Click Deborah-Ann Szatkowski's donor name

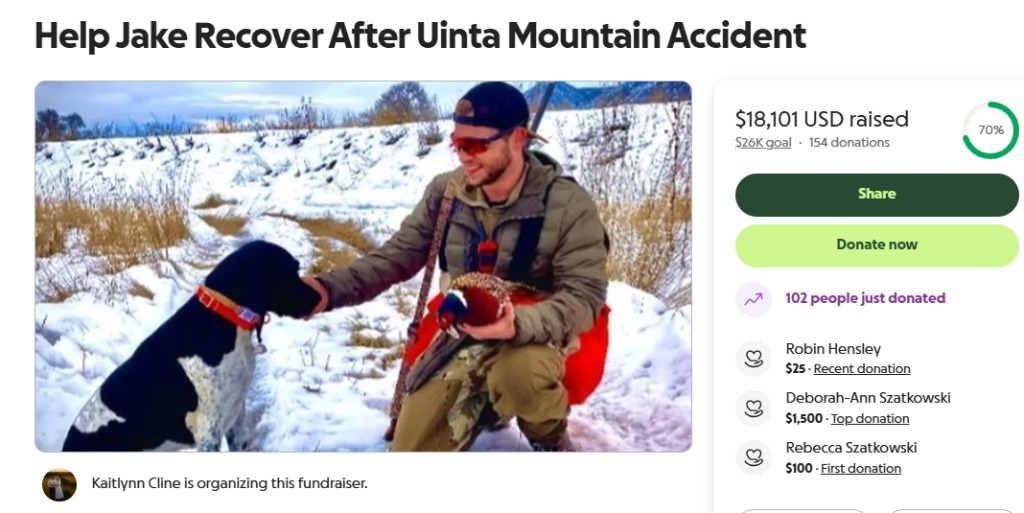tap(868, 398)
